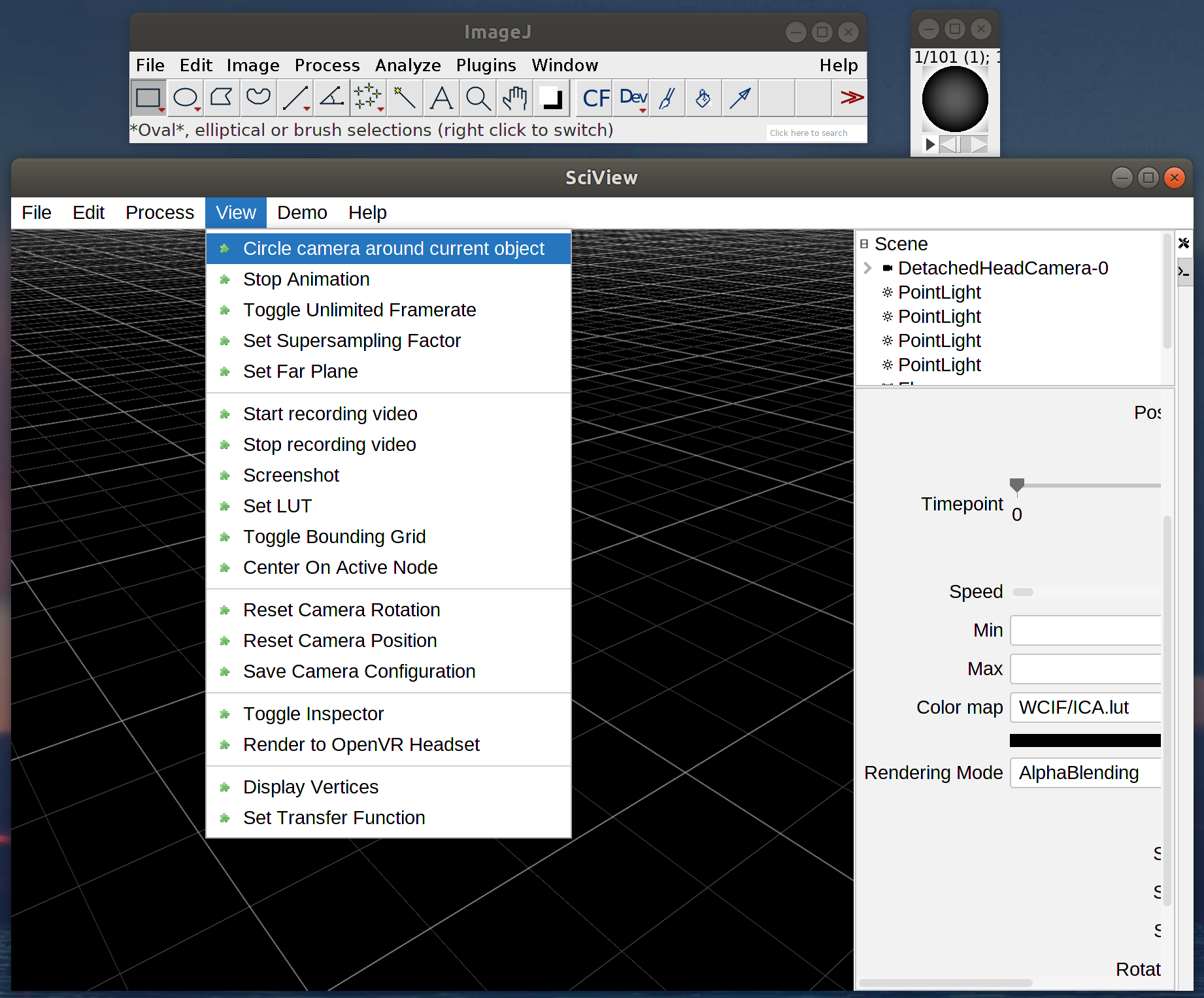The image size is (1204, 998).
Task: Toggle Unlimited Framerate
Action: tap(388, 310)
